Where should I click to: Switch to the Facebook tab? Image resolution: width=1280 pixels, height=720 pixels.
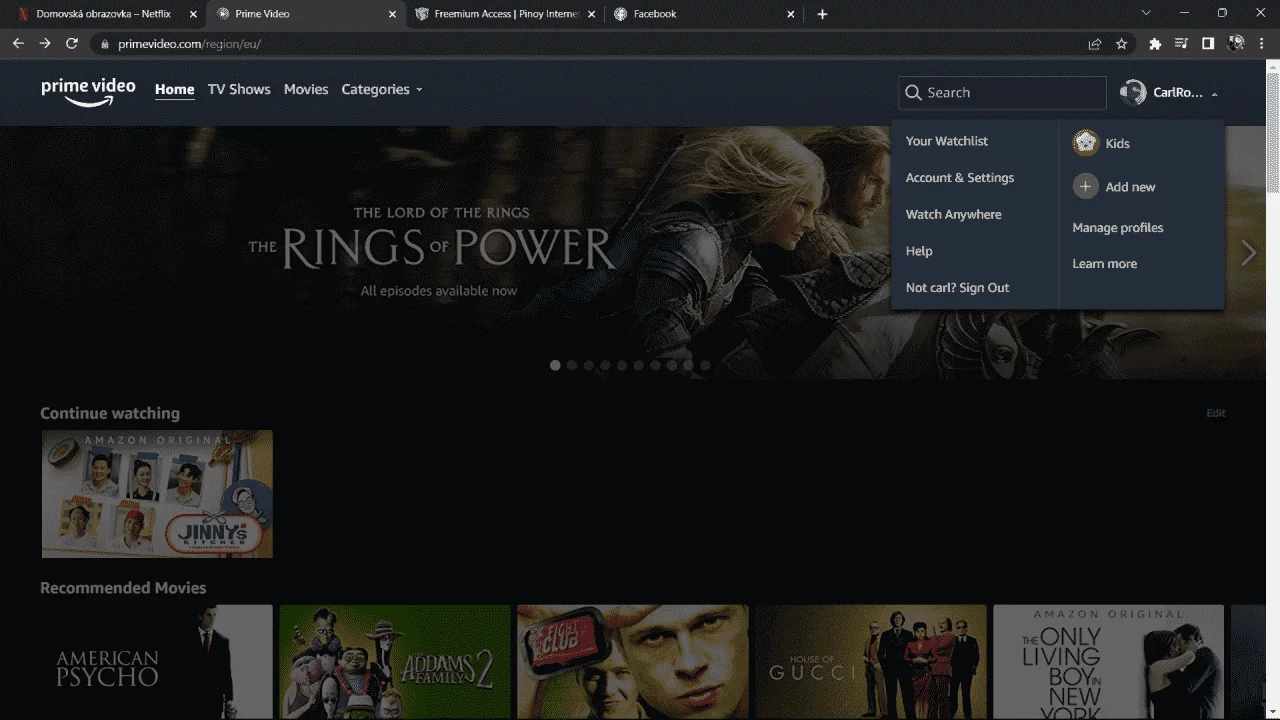click(x=704, y=14)
